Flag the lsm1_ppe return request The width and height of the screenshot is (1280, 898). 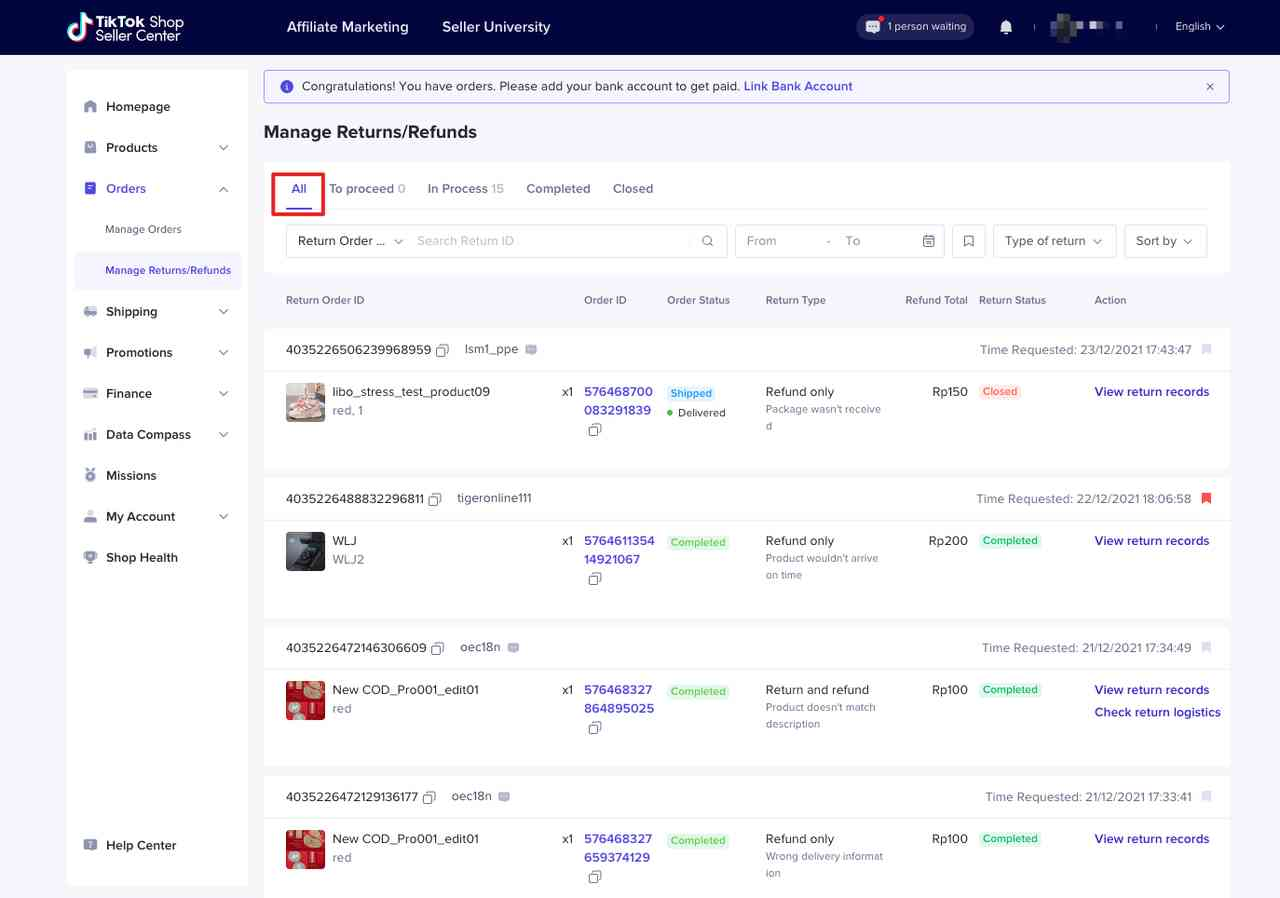tap(1206, 350)
